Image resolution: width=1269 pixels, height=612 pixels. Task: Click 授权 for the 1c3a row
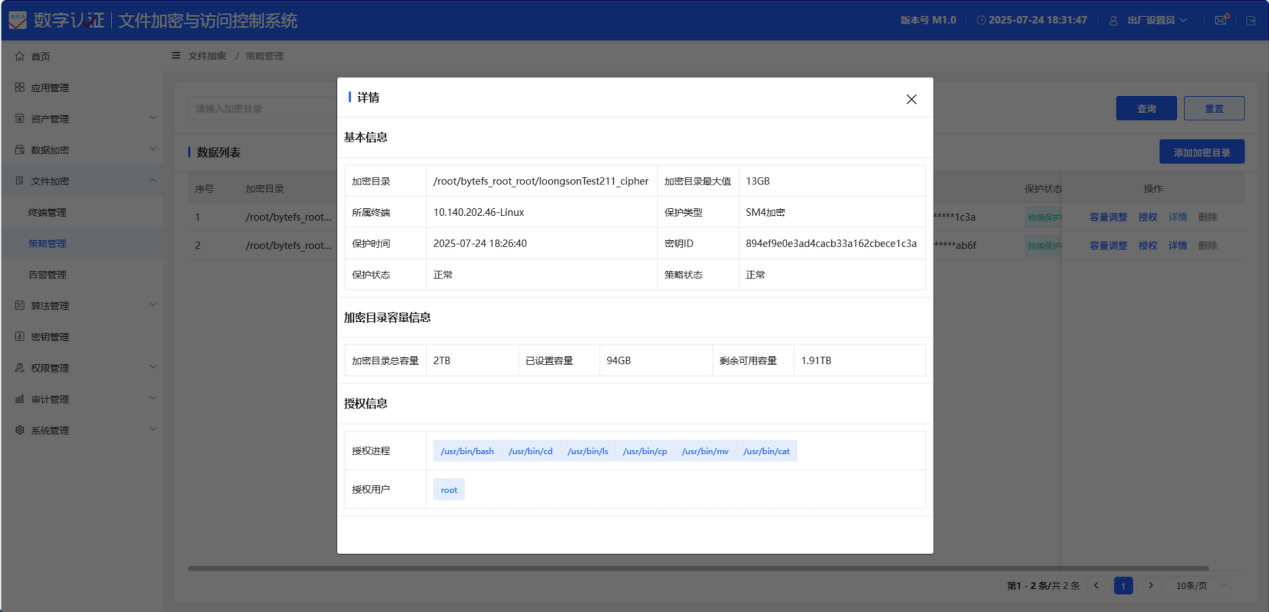coord(1148,217)
